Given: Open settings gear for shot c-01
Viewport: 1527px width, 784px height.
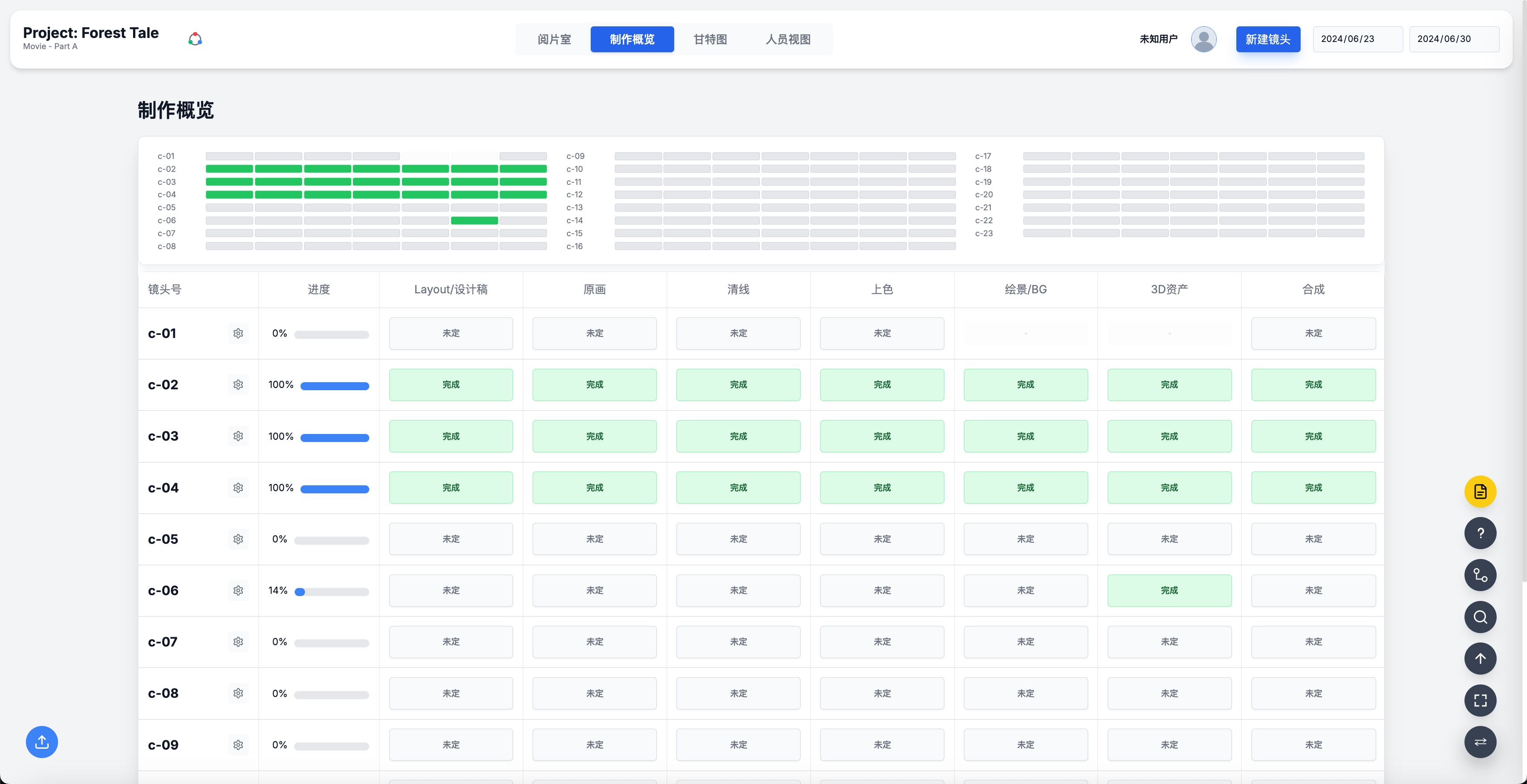Looking at the screenshot, I should click(x=238, y=333).
